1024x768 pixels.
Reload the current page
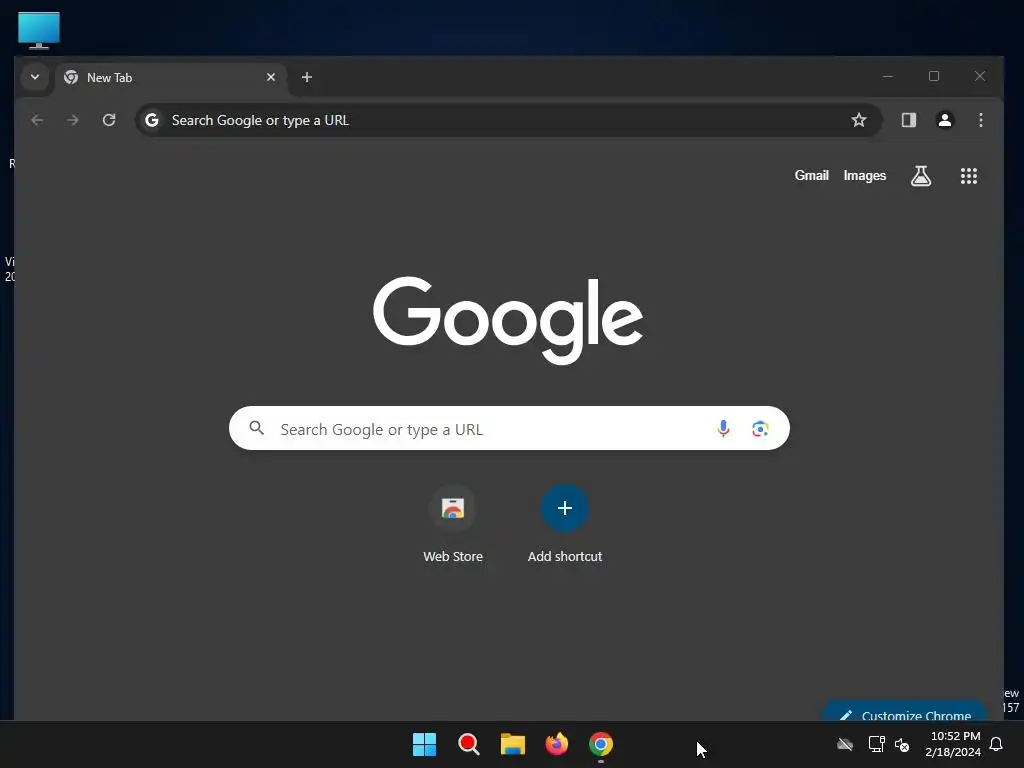[109, 120]
